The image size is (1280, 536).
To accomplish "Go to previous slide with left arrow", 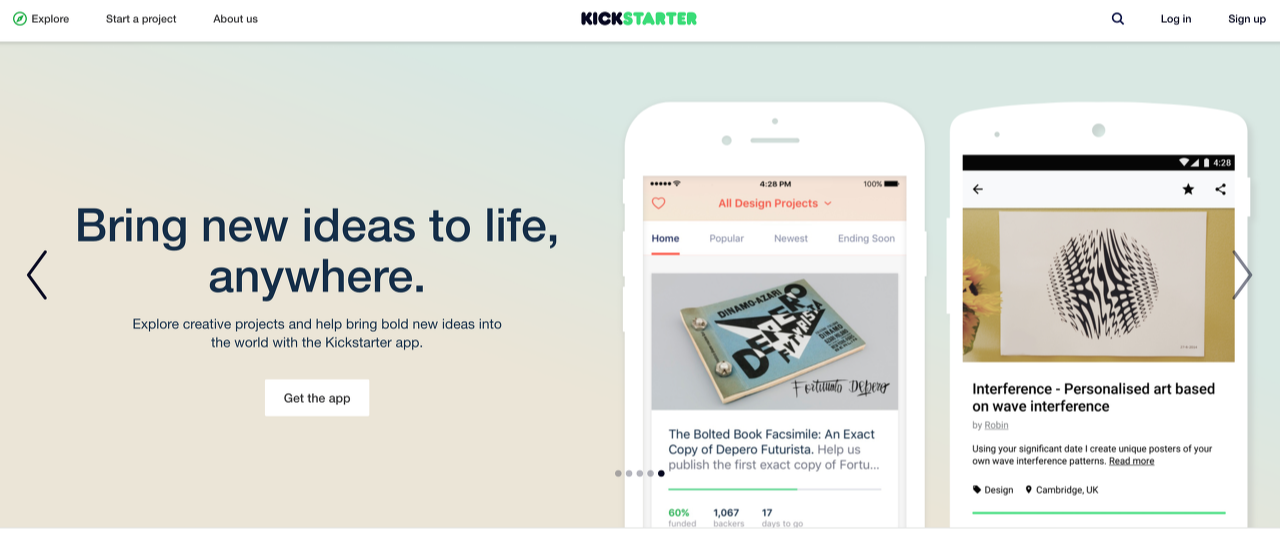I will click(37, 275).
